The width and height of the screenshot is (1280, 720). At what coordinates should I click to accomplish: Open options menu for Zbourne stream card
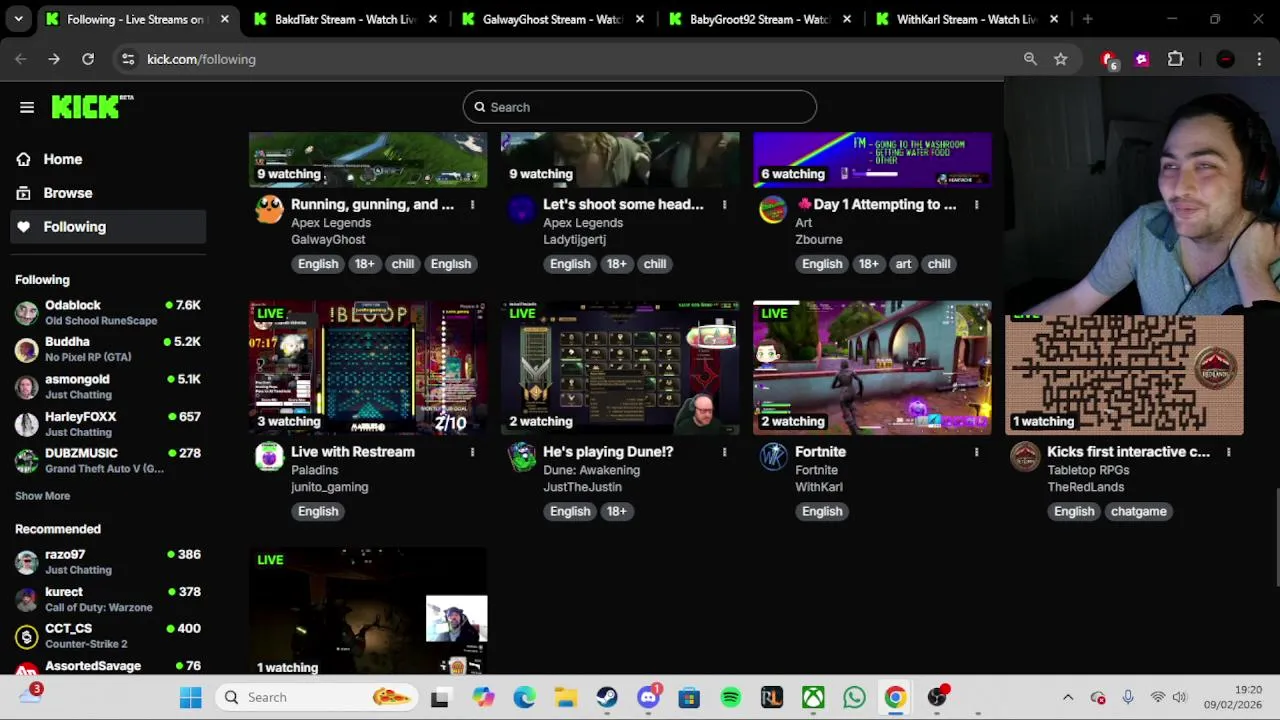[976, 205]
